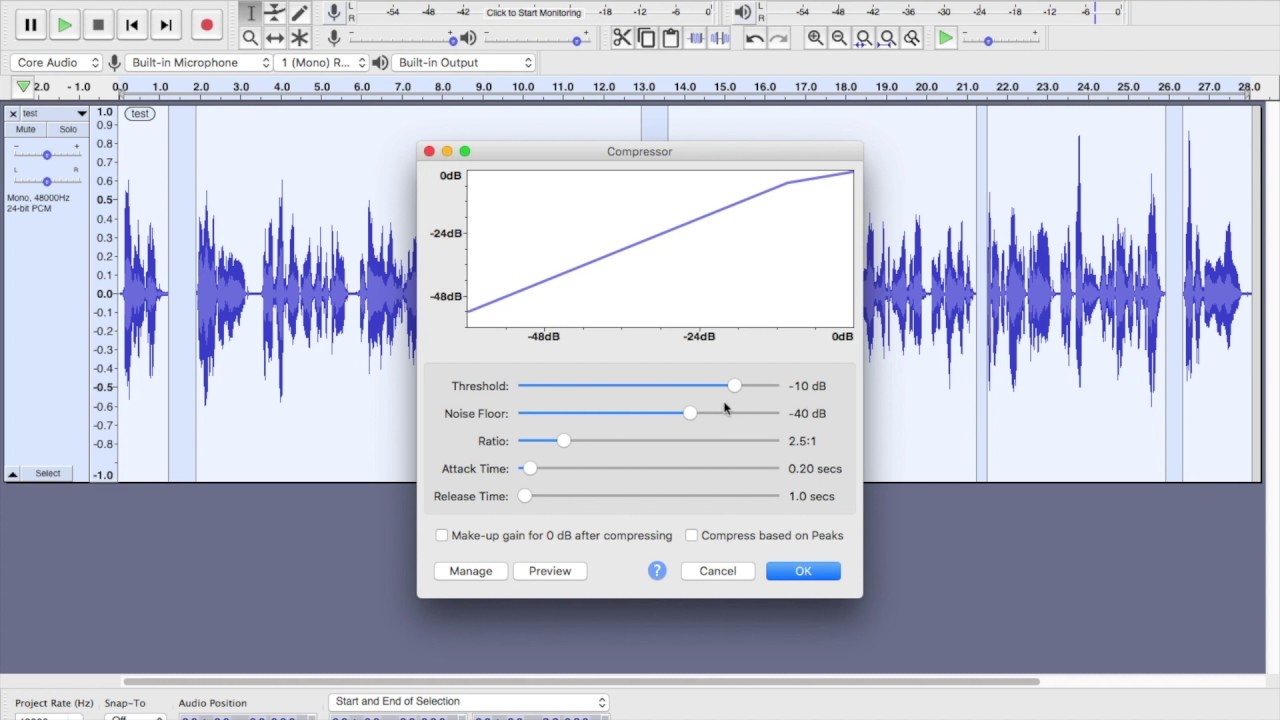
Task: Click the track Select button
Action: pos(48,473)
